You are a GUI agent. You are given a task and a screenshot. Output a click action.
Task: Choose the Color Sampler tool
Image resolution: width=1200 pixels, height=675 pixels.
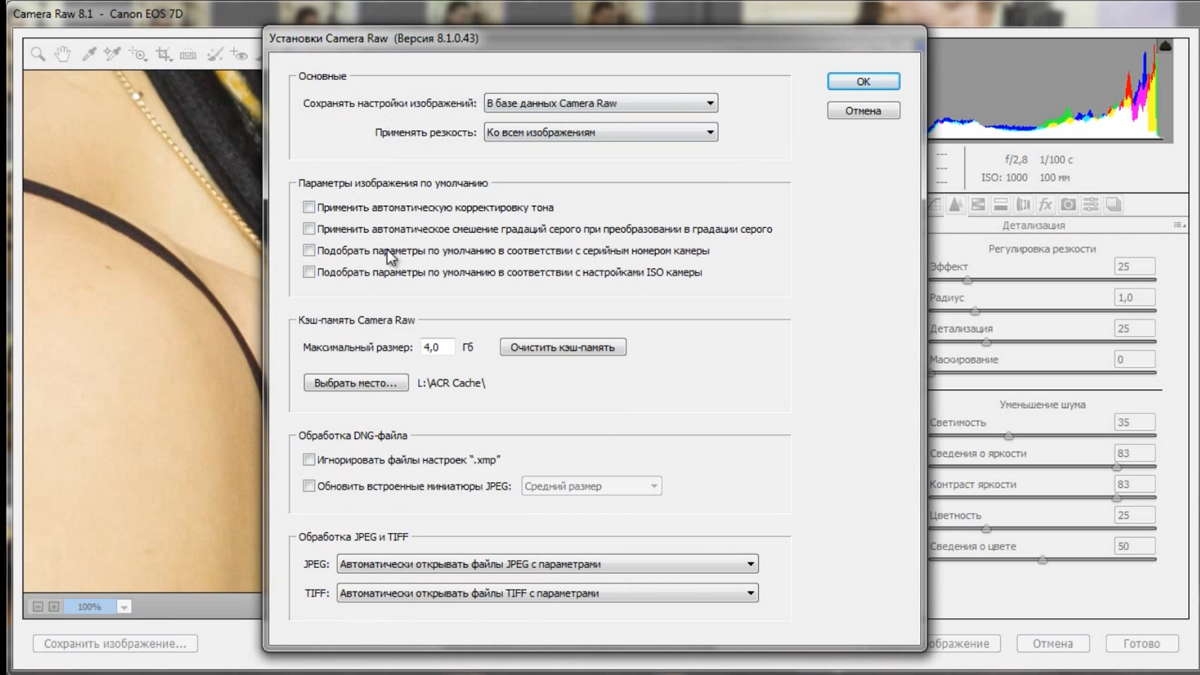pos(113,55)
